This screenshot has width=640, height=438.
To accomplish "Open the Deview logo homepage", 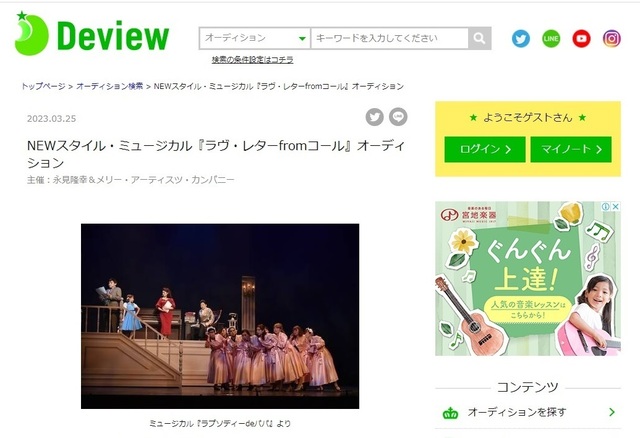I will pos(92,34).
